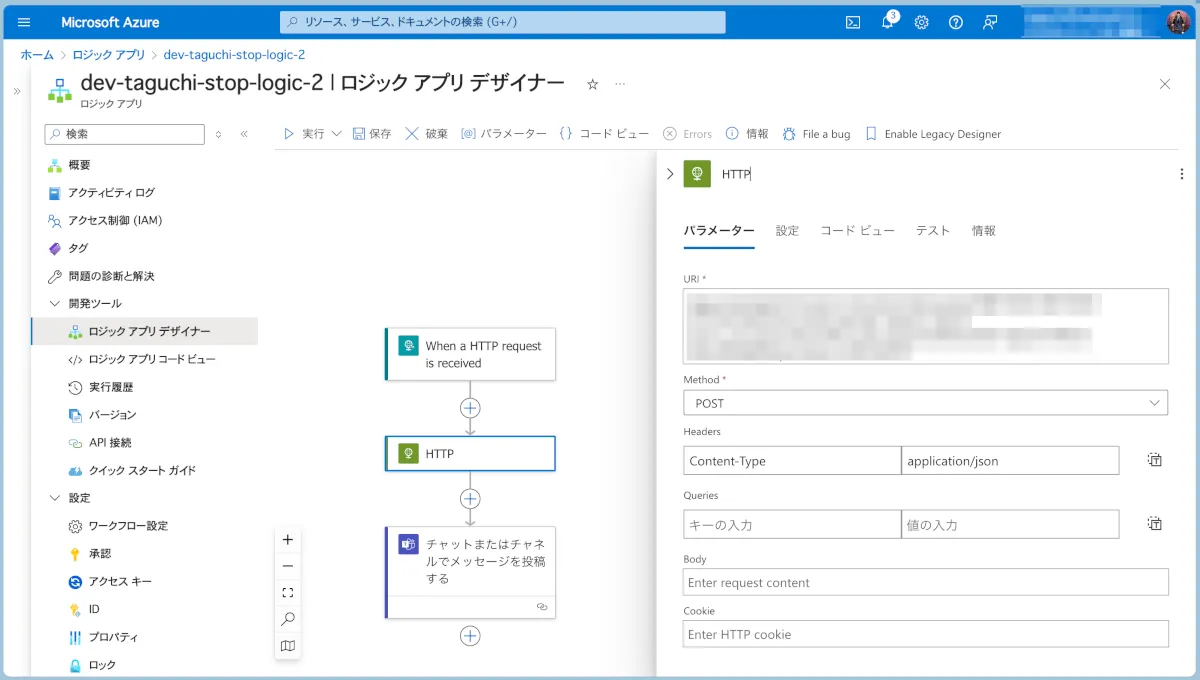The image size is (1200, 680).
Task: Open the notifications bell
Action: [887, 22]
